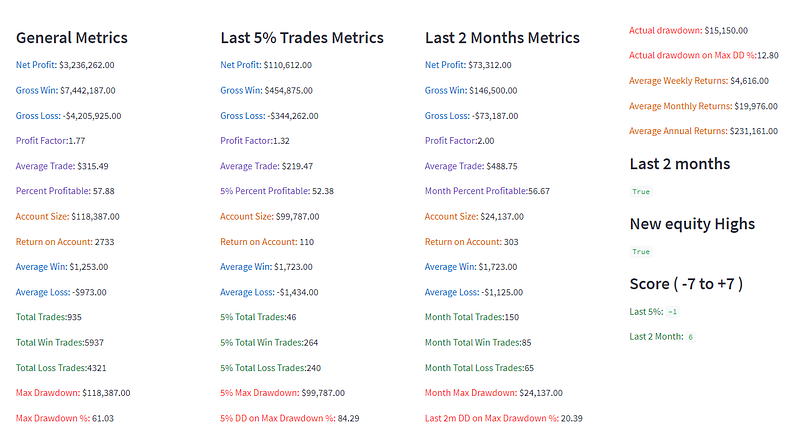Viewport: 800px width, 427px height.
Task: Select Average Annual Returns $231,161.00 line
Action: click(x=703, y=131)
